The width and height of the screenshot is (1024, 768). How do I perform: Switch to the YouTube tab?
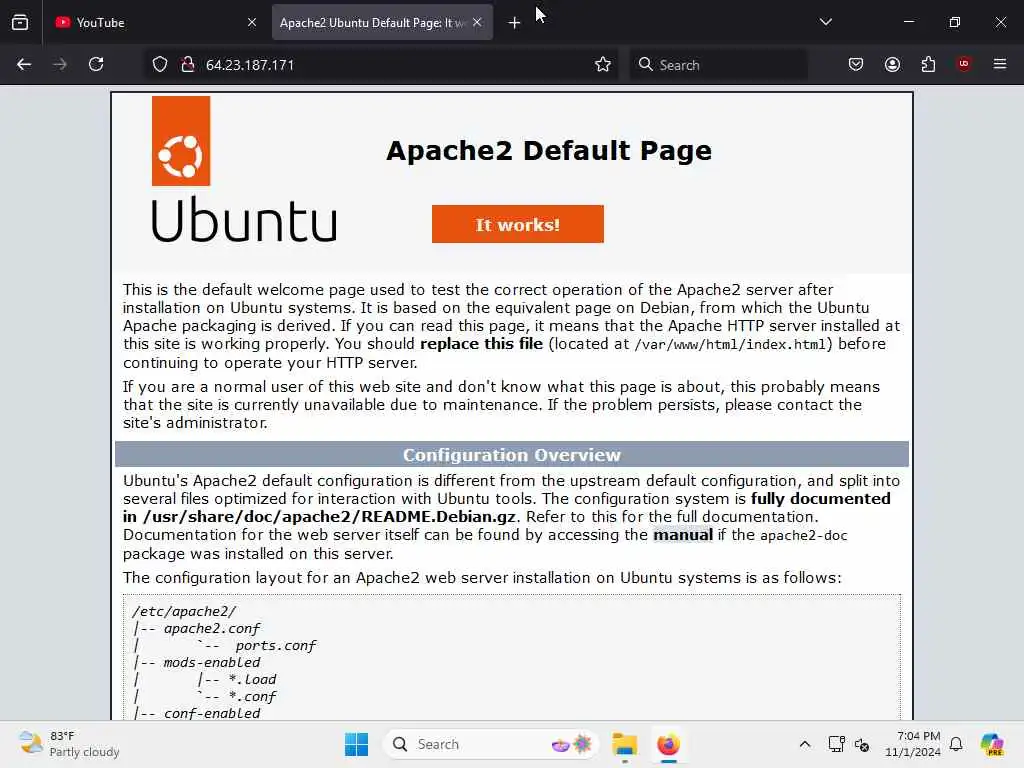click(155, 22)
